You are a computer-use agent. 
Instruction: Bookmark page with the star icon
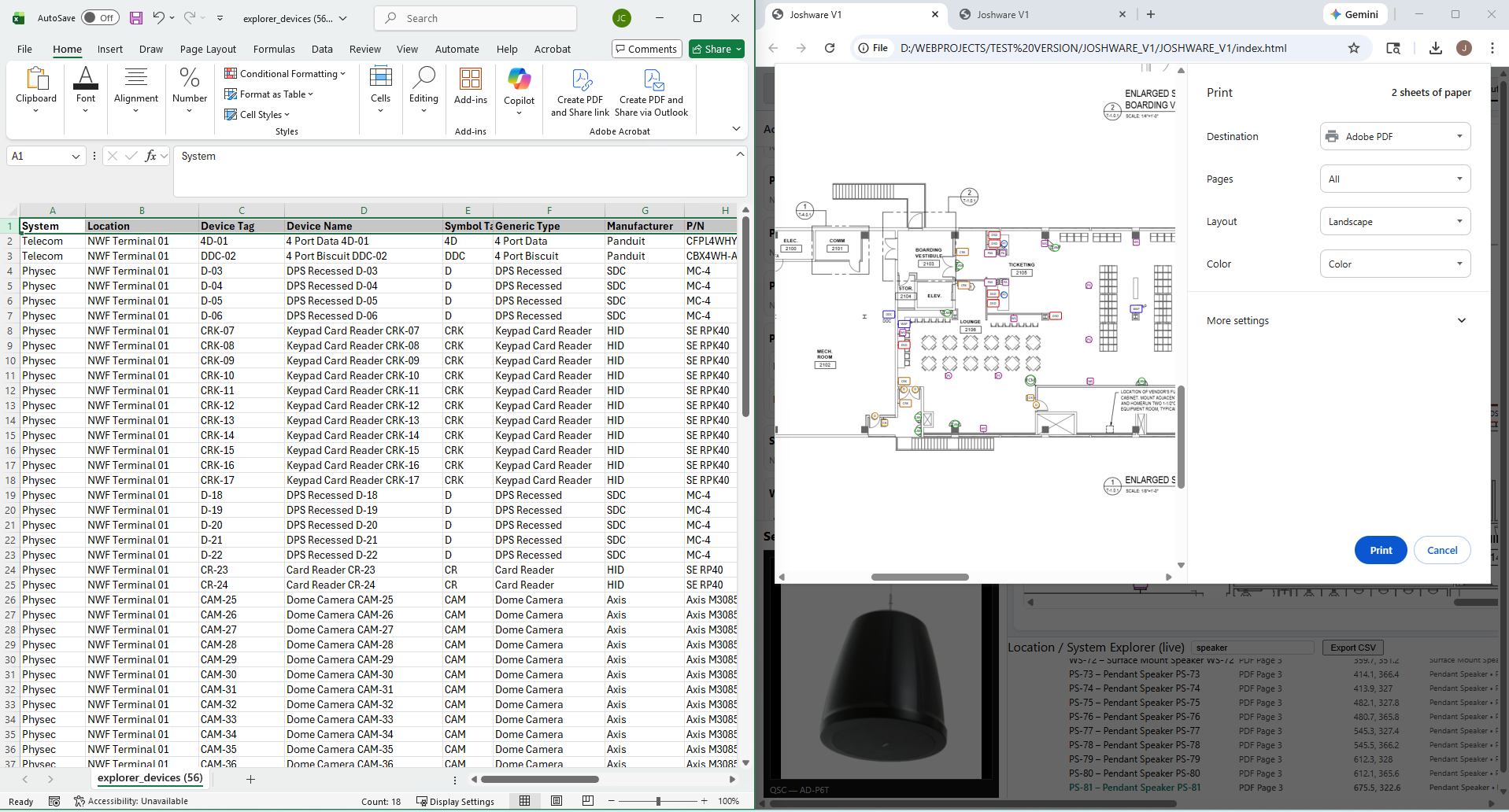point(1354,48)
